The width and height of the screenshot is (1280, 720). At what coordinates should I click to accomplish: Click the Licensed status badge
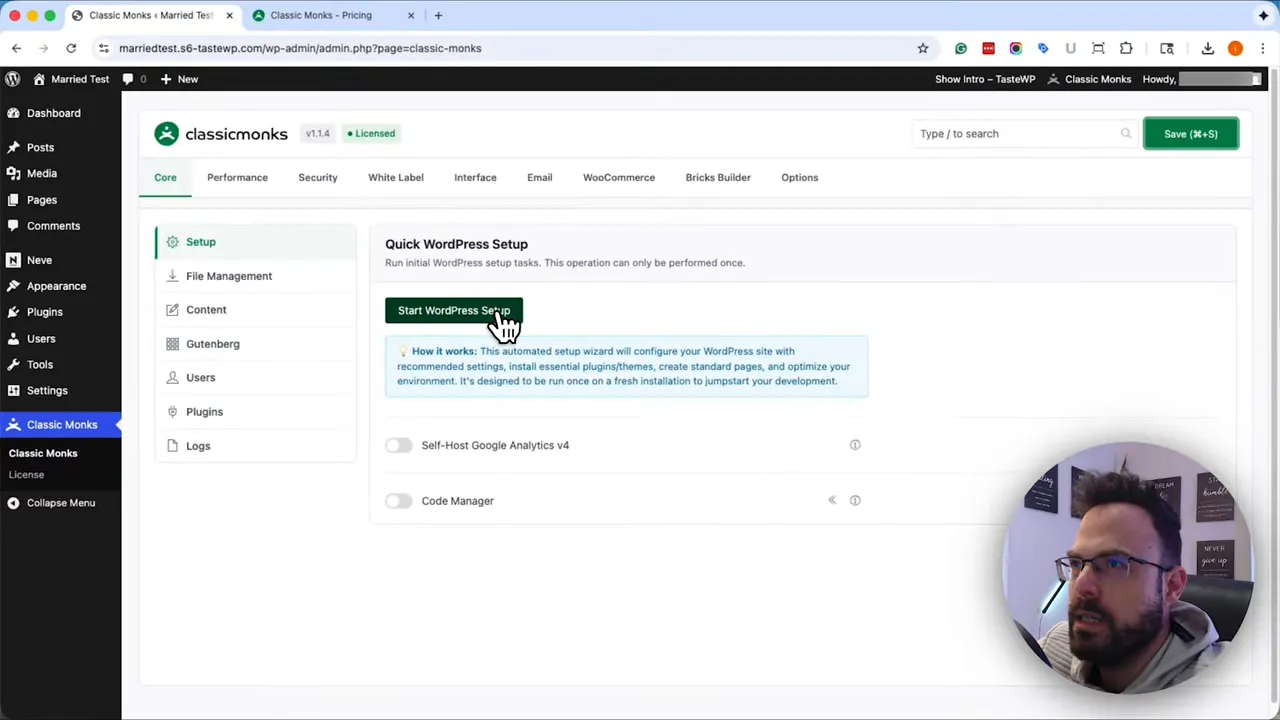pos(371,133)
